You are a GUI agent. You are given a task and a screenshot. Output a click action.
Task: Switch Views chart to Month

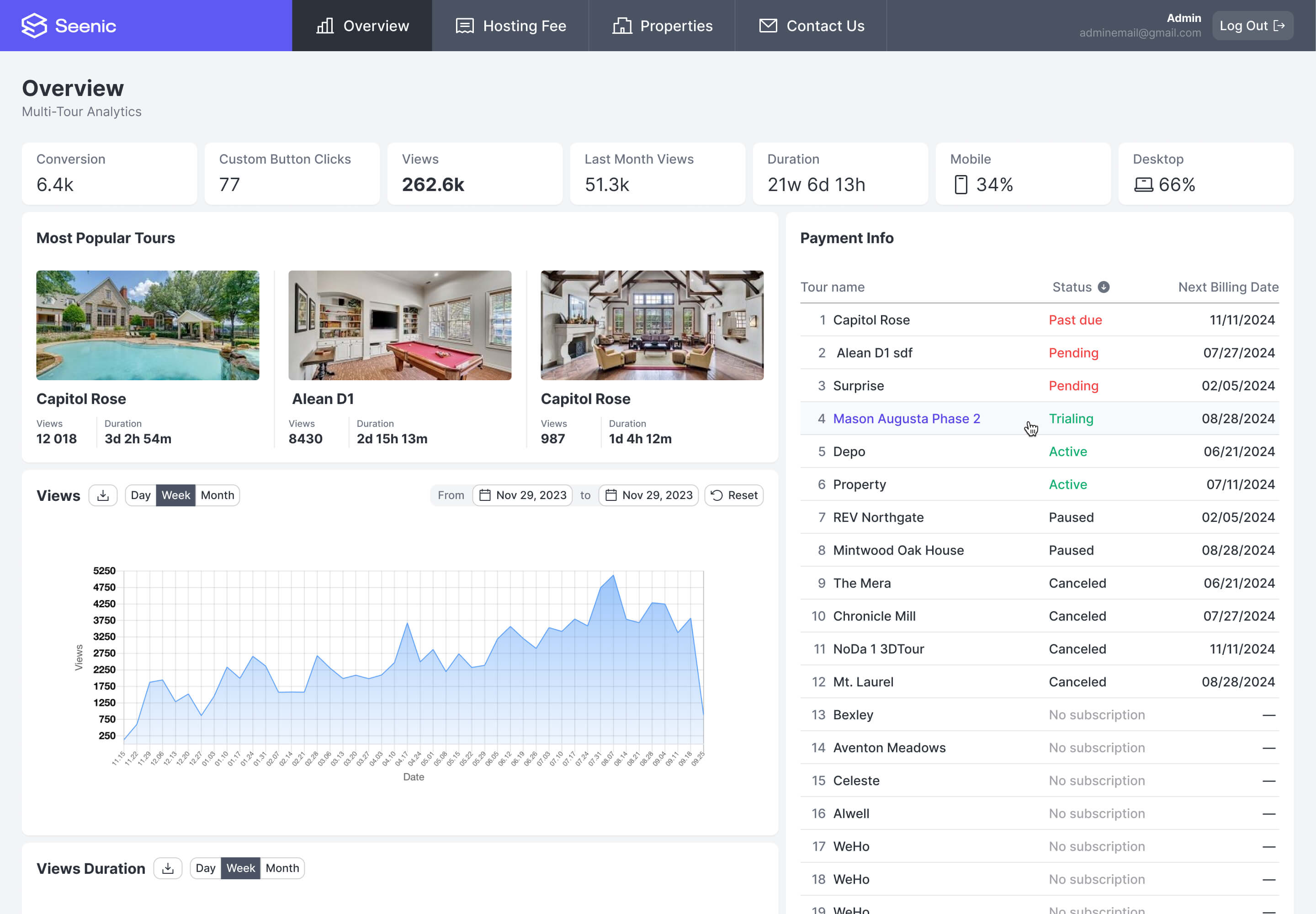coord(217,495)
